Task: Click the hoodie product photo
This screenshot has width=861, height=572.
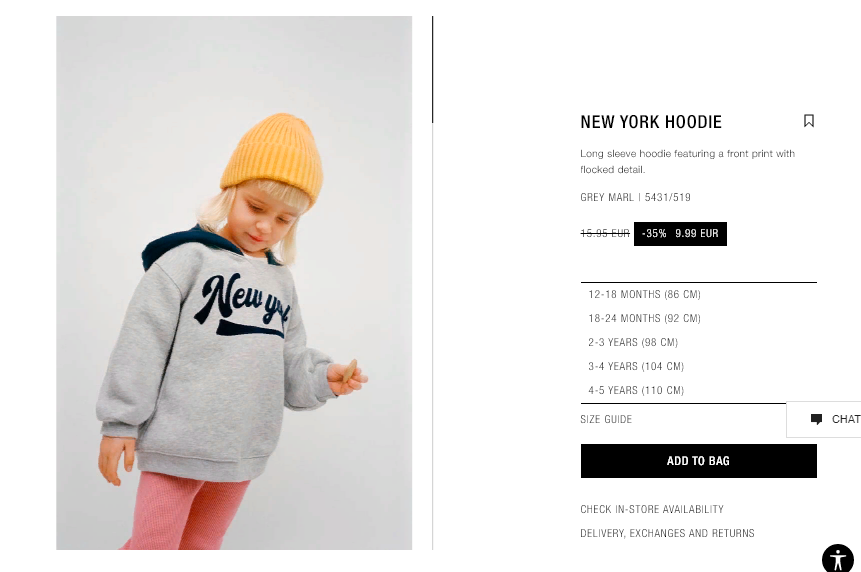Action: [234, 283]
